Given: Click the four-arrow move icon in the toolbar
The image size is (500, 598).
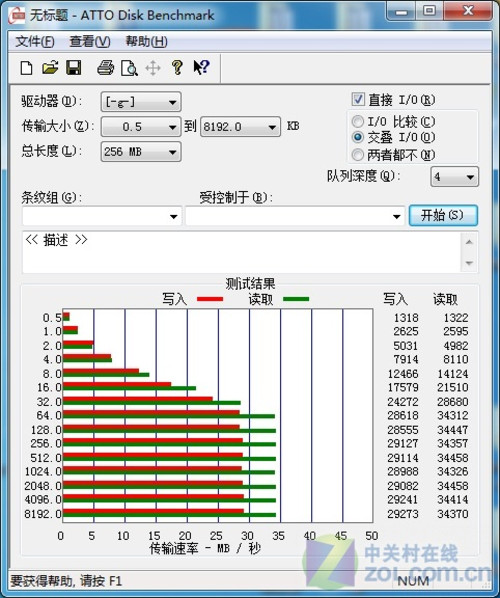Looking at the screenshot, I should (153, 68).
